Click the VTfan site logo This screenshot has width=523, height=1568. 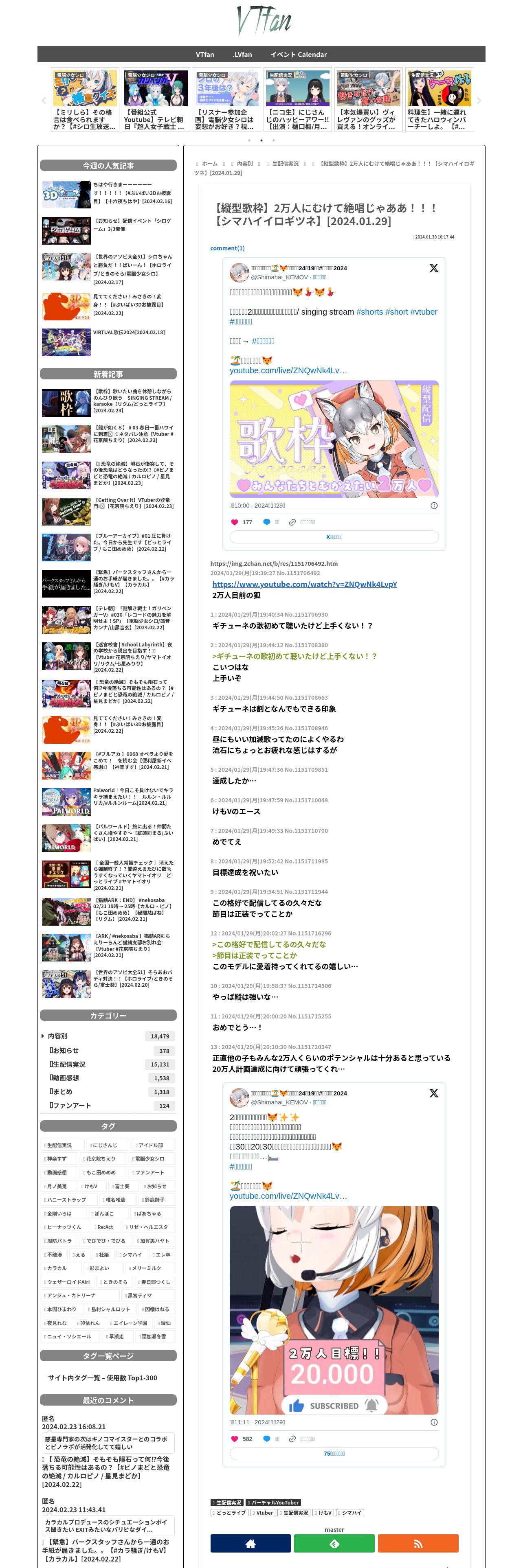tap(264, 21)
